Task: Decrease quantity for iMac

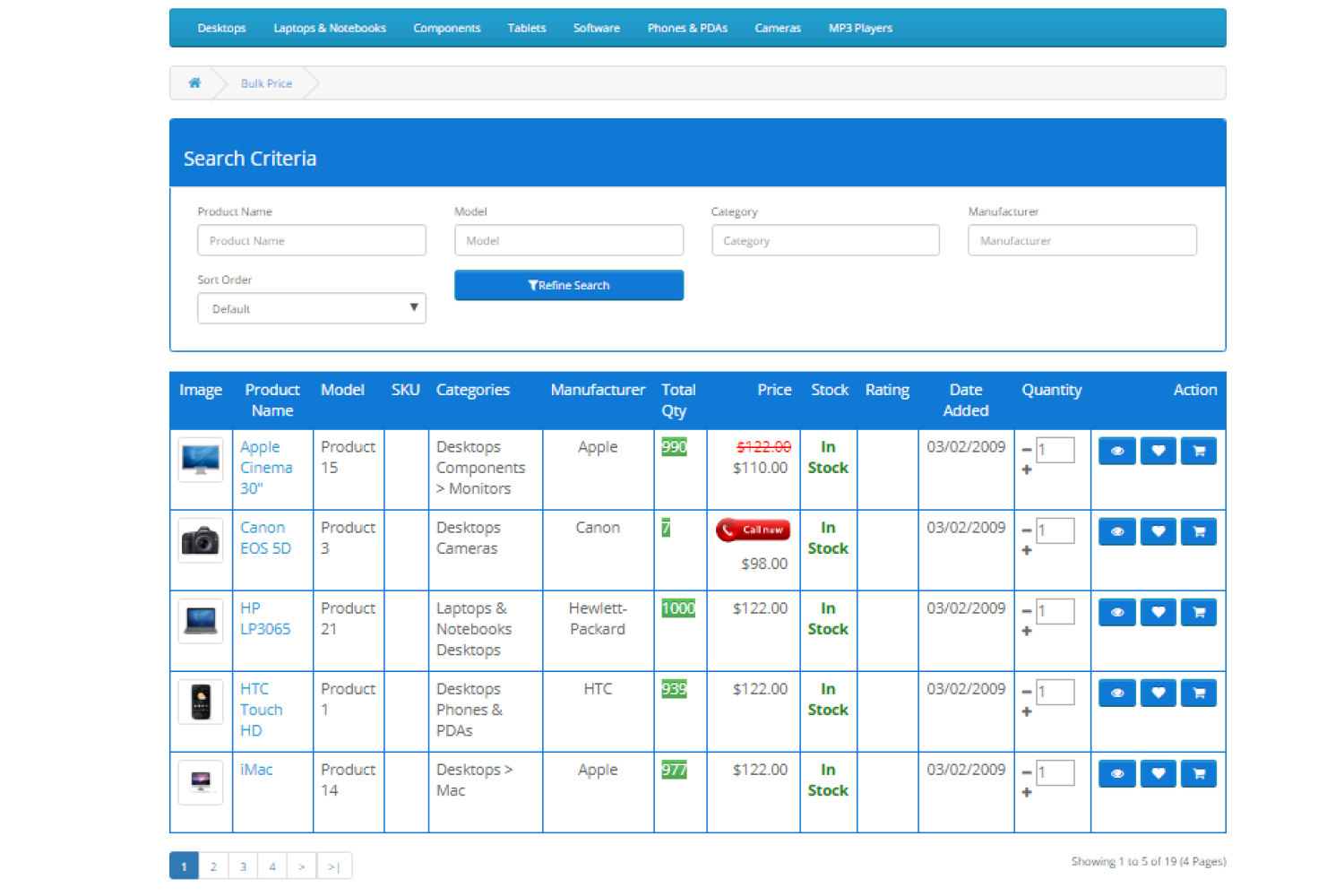Action: point(1027,772)
